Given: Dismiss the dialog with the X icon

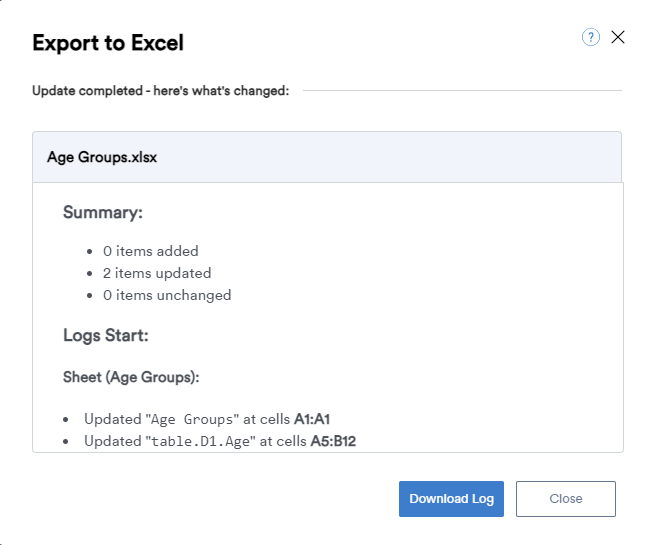Looking at the screenshot, I should tap(618, 37).
